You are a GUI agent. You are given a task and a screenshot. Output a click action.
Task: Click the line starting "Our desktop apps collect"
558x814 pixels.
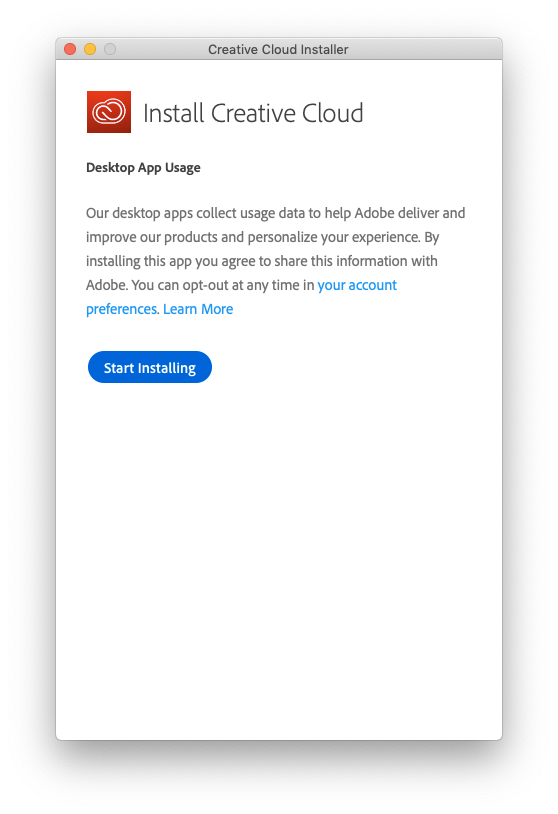tap(276, 213)
